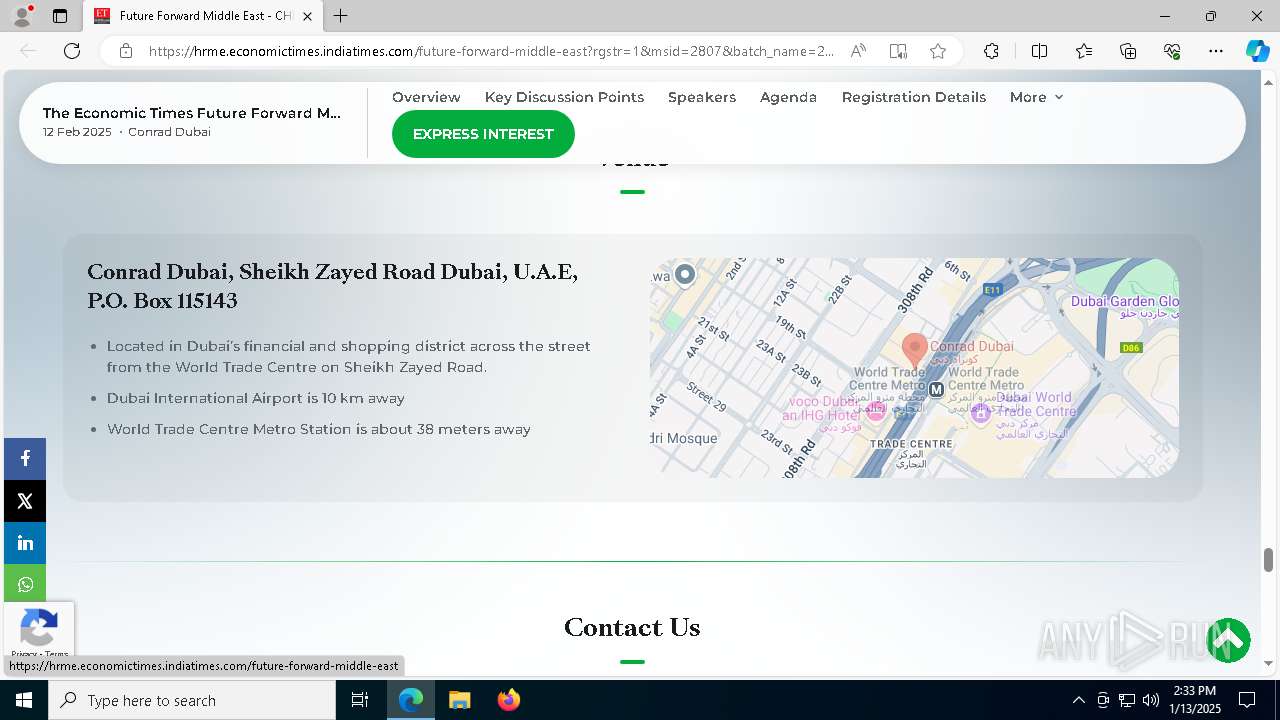
Task: Click the World Trade Centre Metro marker
Action: point(936,390)
